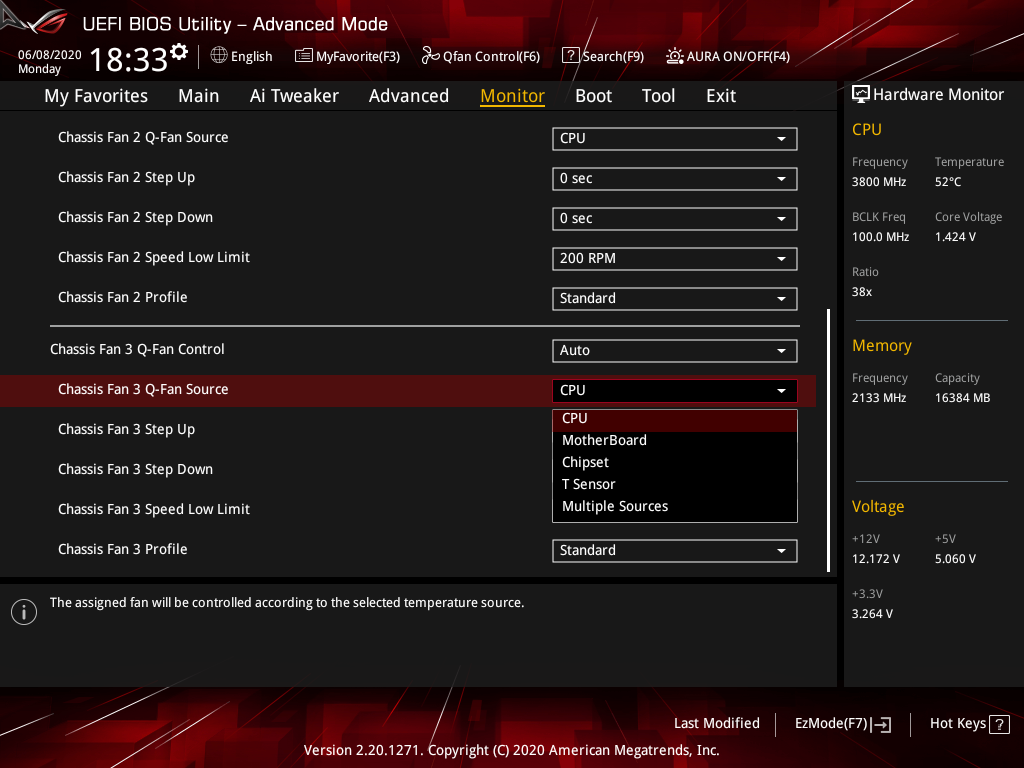The width and height of the screenshot is (1024, 768).
Task: Choose MotherBoard as temperature source
Action: pyautogui.click(x=675, y=440)
